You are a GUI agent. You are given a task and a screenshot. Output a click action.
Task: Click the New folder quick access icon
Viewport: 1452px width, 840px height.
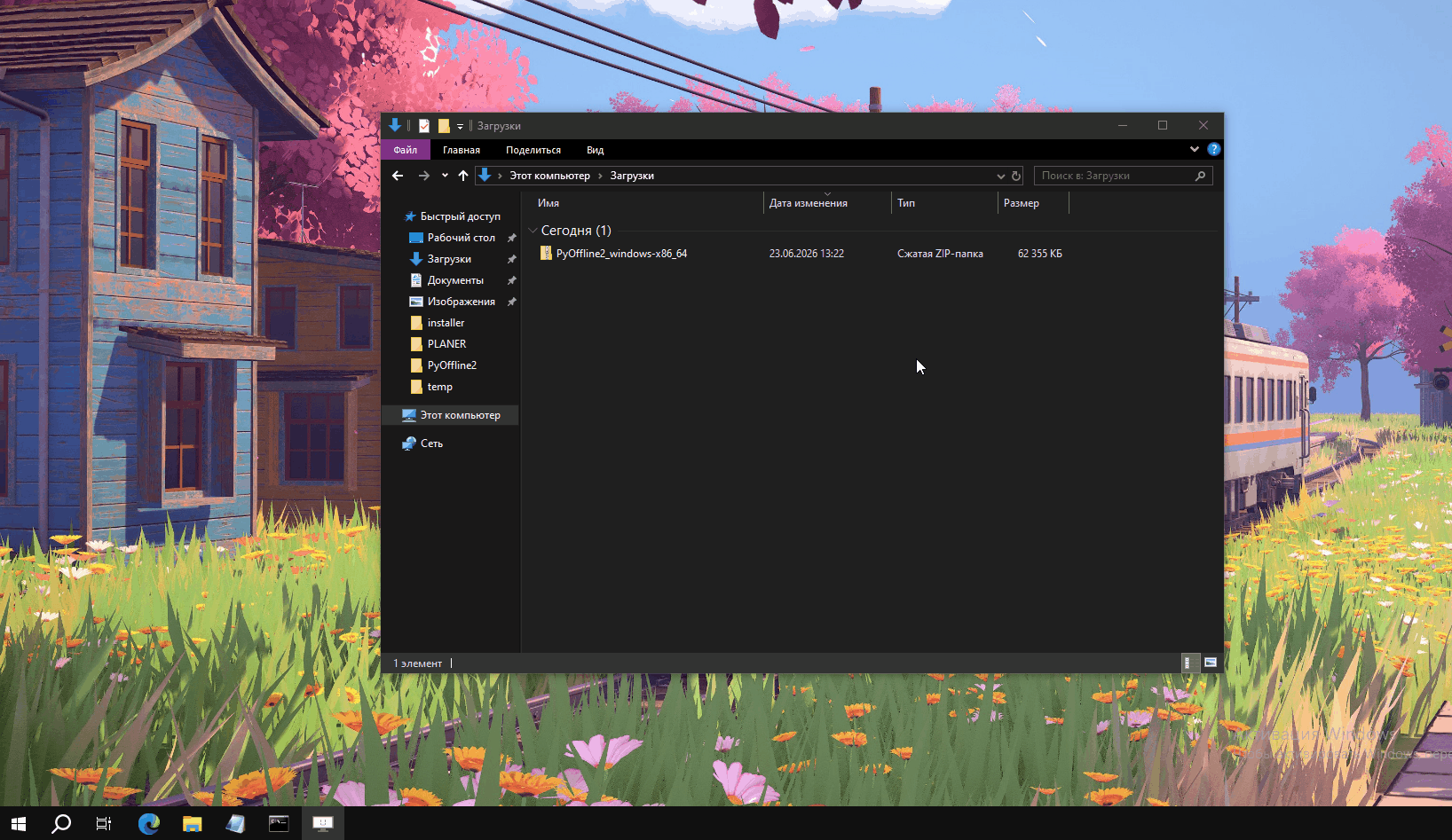point(444,126)
